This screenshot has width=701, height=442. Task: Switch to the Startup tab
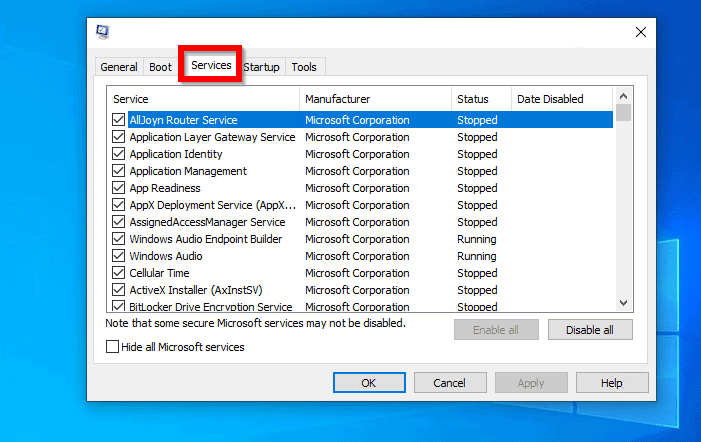[x=262, y=67]
